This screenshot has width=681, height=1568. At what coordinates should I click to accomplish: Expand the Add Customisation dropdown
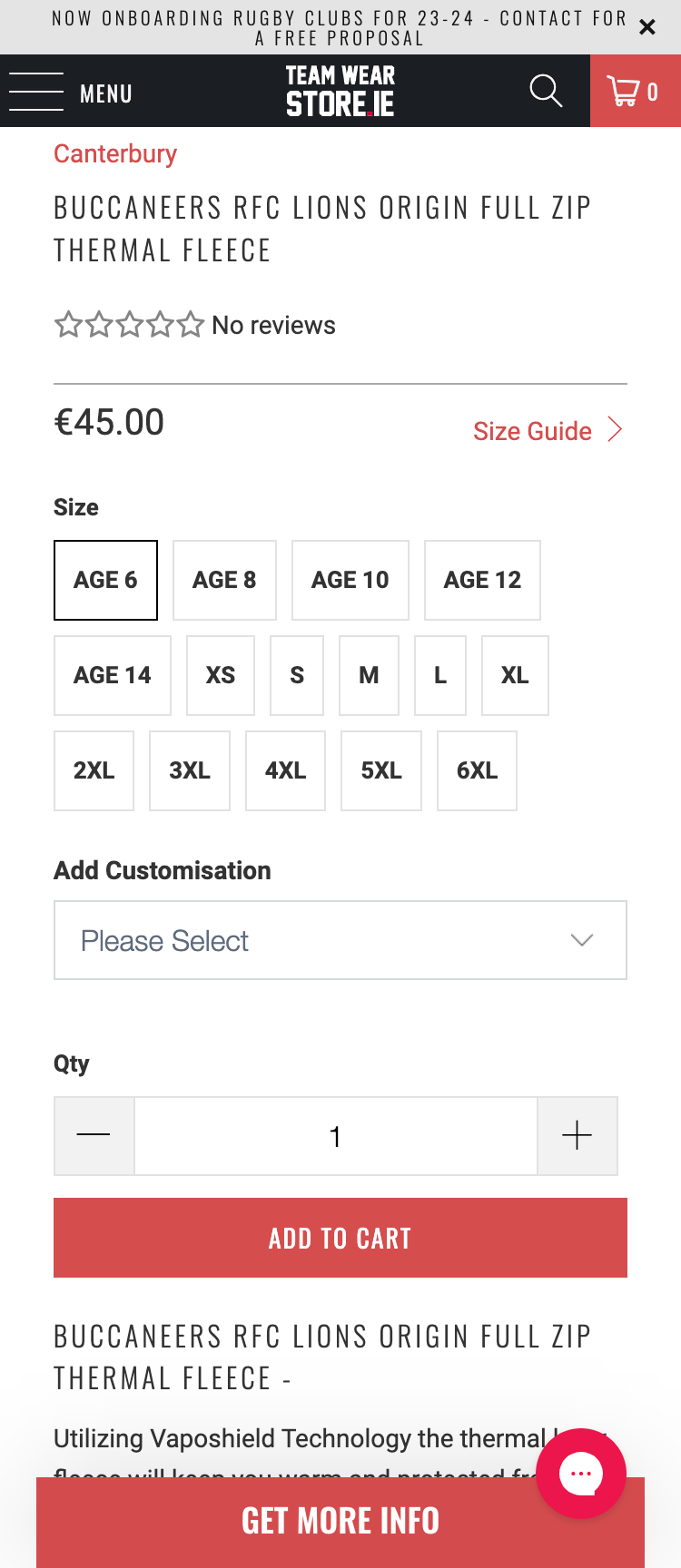(x=340, y=940)
